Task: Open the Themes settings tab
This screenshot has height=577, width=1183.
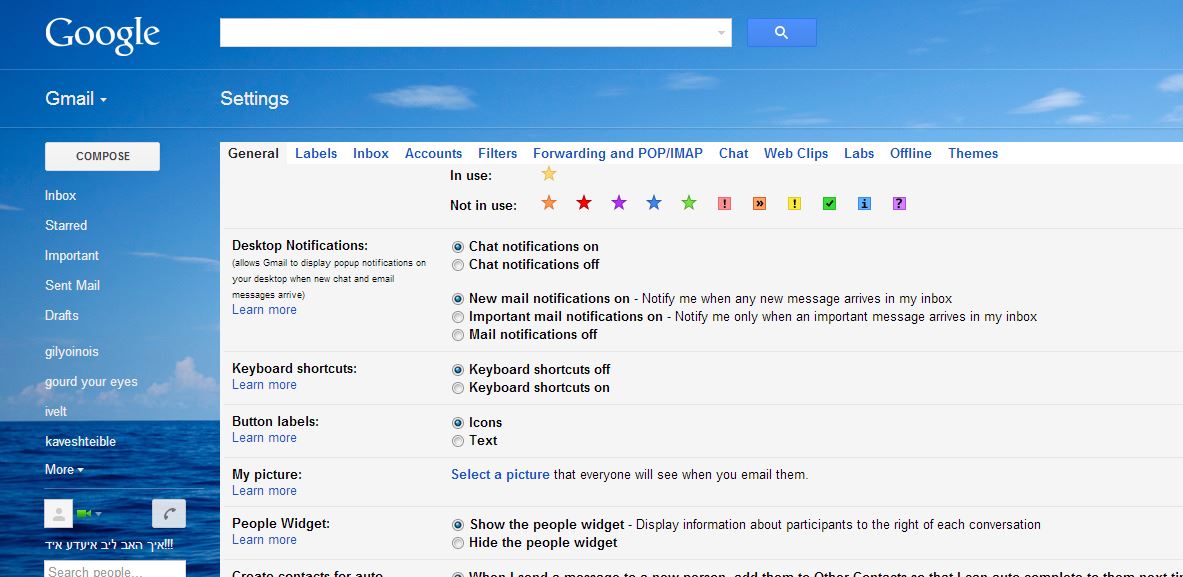Action: coord(972,153)
